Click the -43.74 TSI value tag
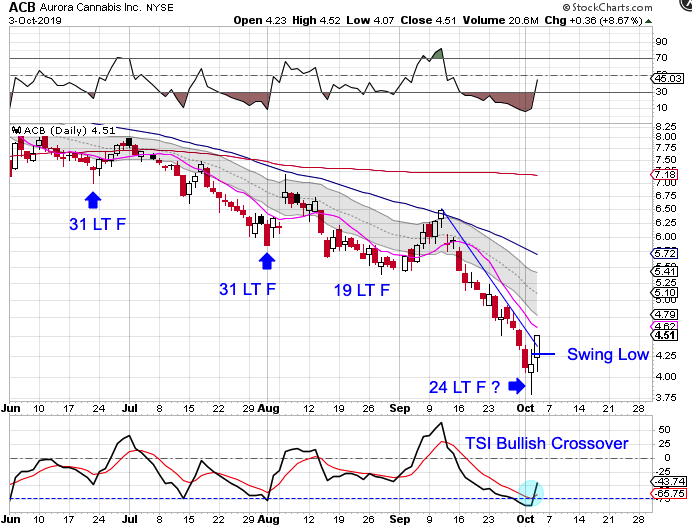 click(x=668, y=482)
